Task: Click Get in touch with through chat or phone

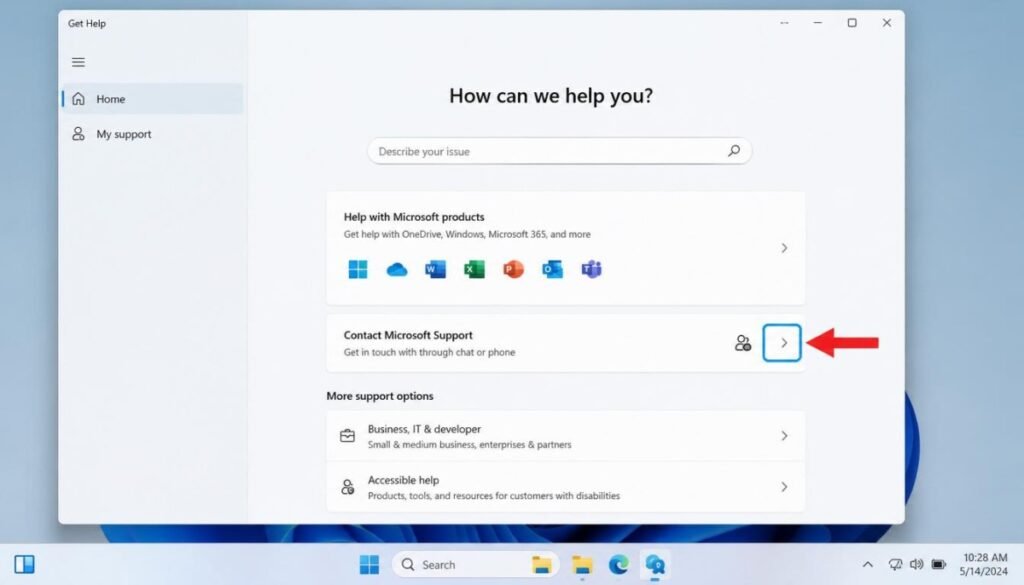Action: 430,352
